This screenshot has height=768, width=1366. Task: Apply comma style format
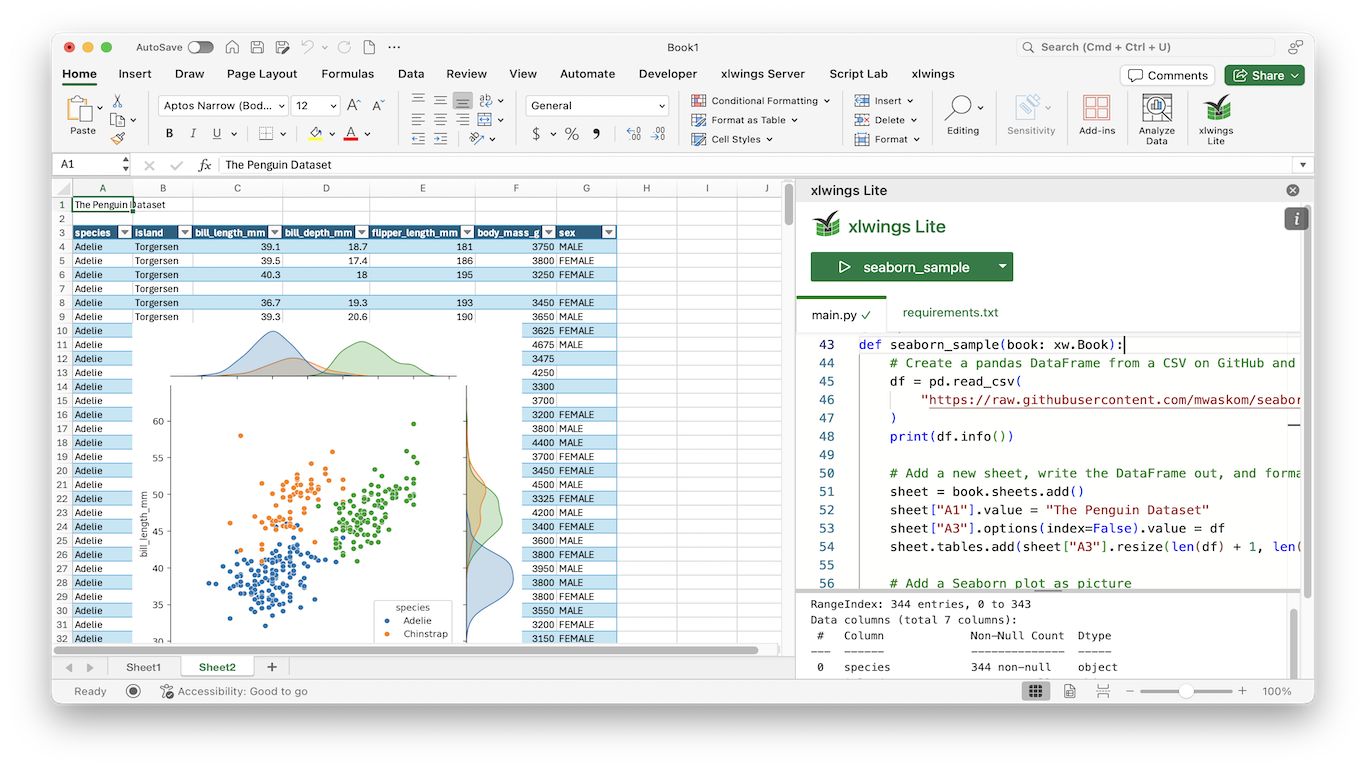click(597, 134)
